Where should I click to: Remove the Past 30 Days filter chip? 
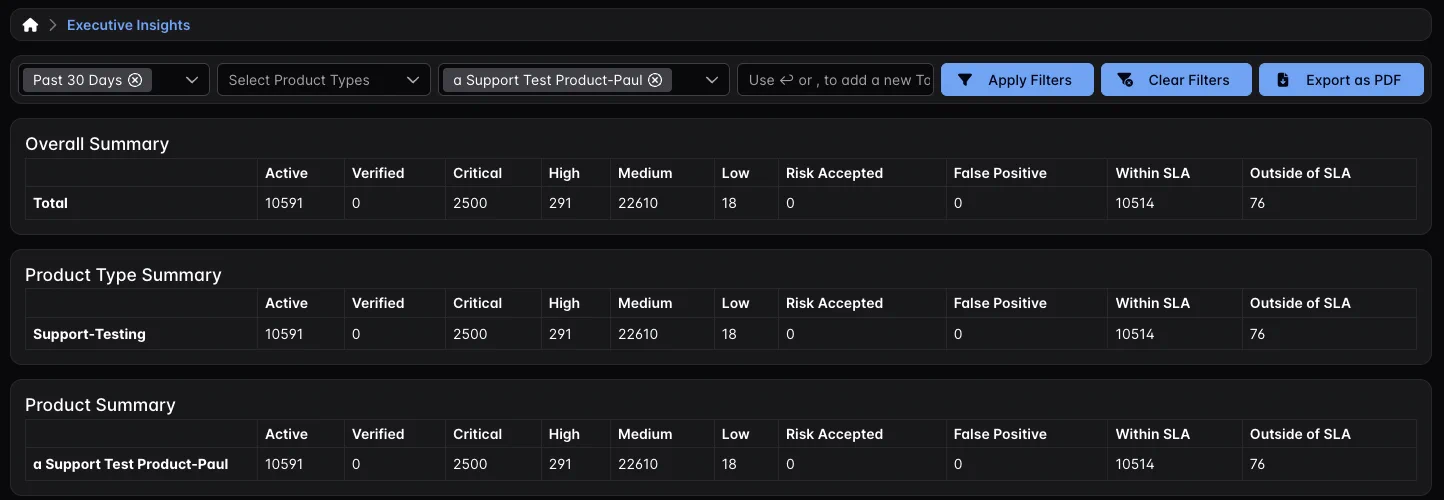[135, 80]
